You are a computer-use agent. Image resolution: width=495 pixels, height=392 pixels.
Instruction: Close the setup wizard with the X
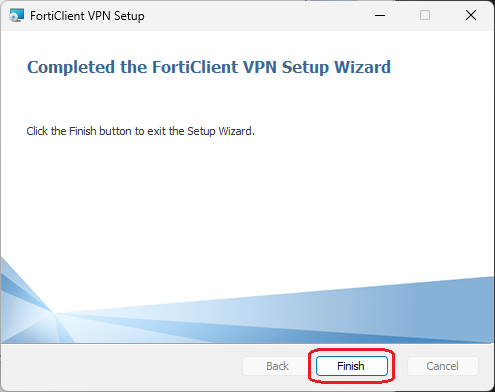(x=471, y=15)
